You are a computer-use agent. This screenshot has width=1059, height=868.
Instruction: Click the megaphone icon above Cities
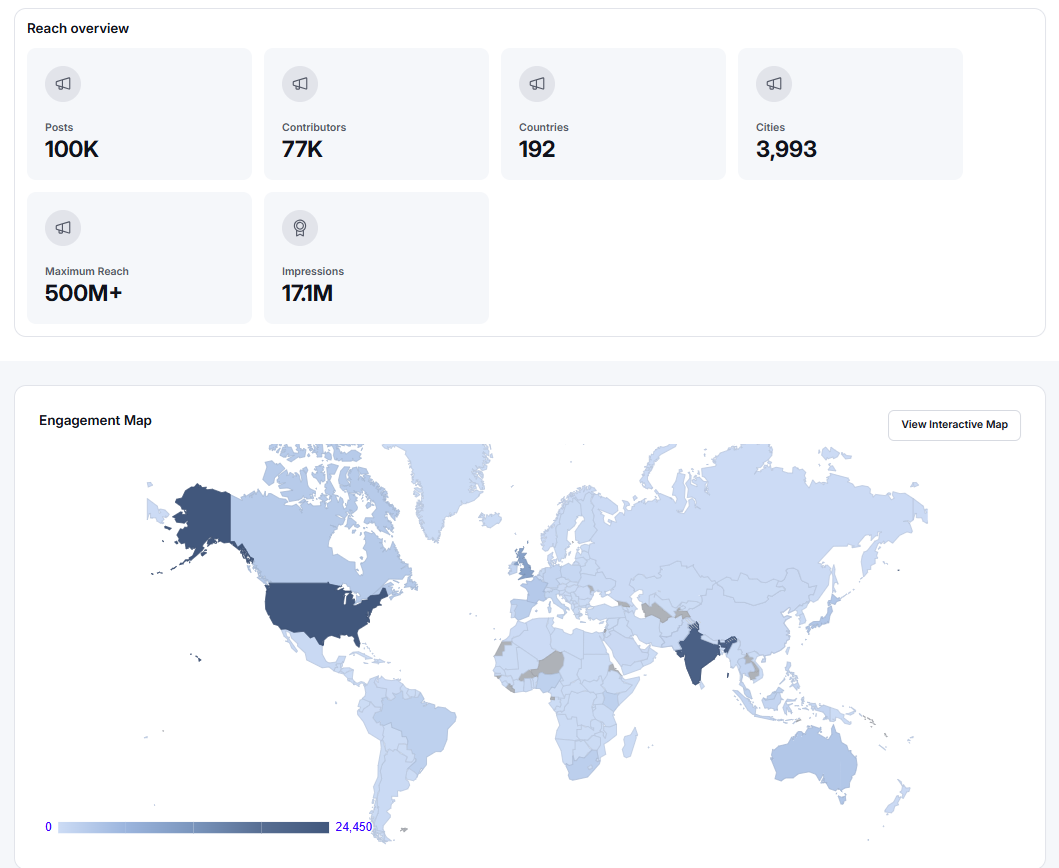(x=774, y=84)
